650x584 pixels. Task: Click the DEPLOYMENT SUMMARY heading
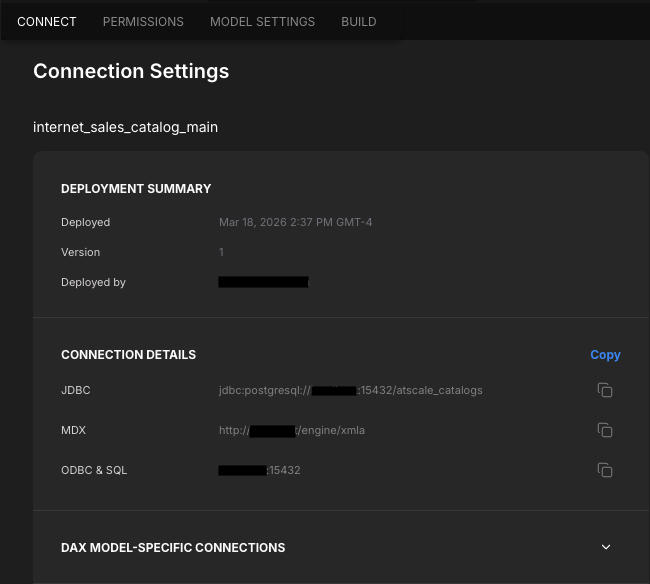tap(136, 189)
